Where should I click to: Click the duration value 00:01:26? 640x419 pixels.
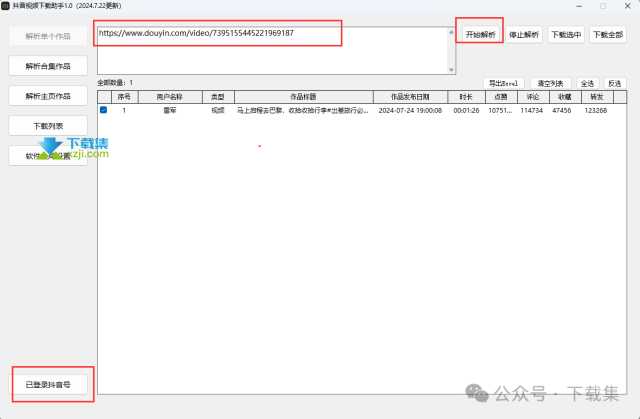pos(466,111)
